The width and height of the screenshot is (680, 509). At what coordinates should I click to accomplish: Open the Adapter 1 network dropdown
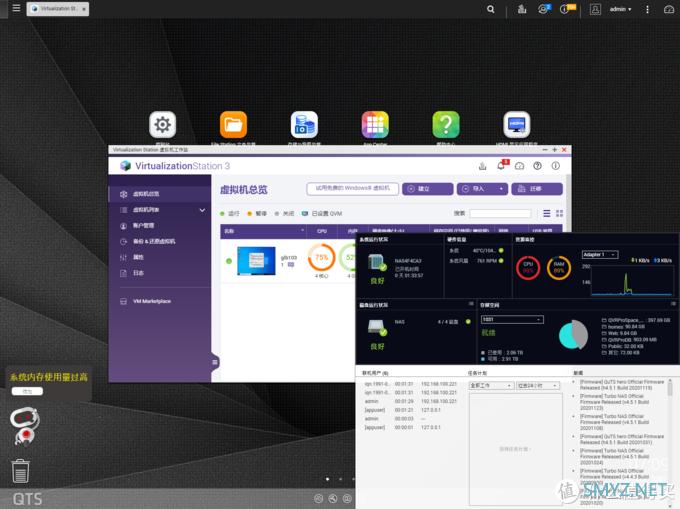601,255
